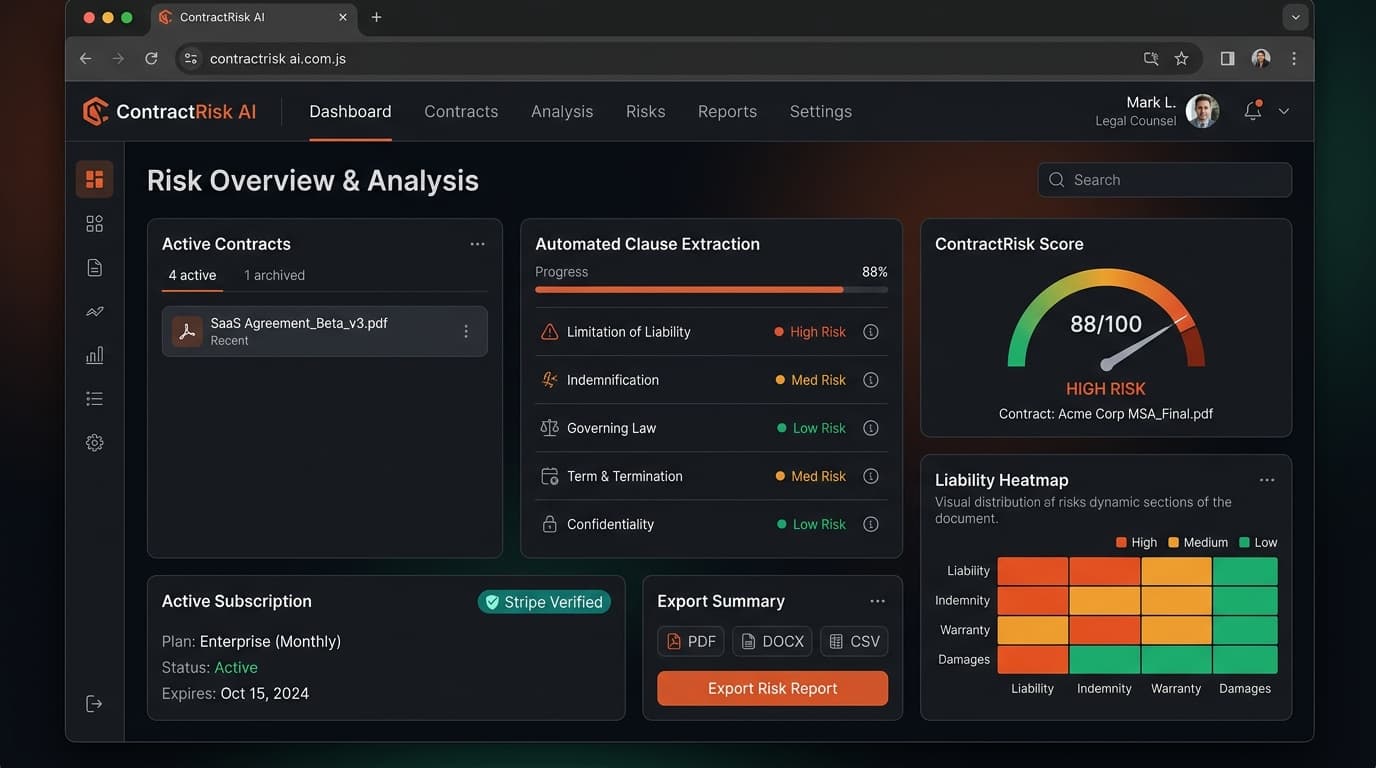The image size is (1376, 768).
Task: Open the Risks menu item
Action: (645, 111)
